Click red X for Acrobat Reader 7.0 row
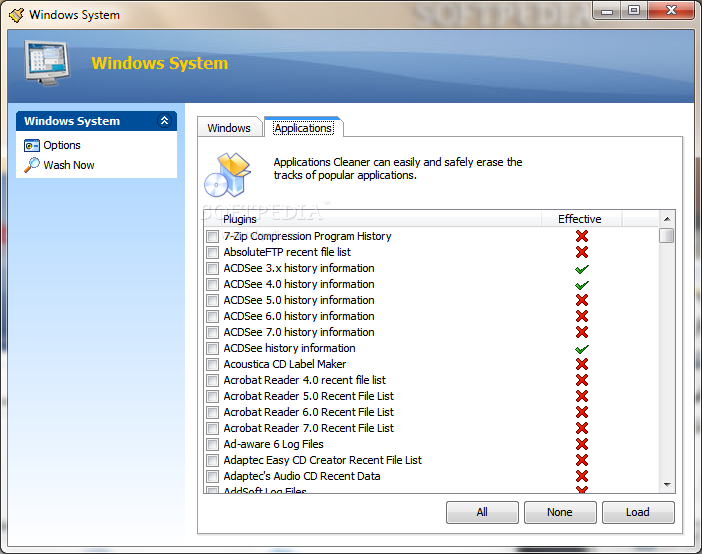The image size is (702, 554). 582,428
